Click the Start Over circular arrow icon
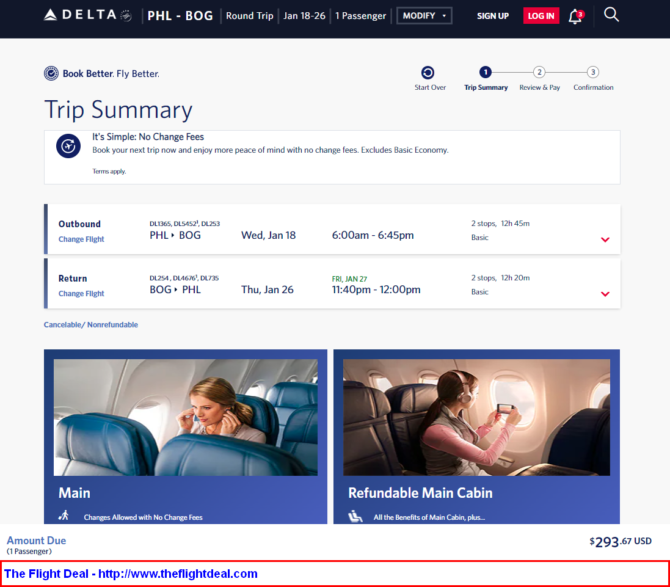The height and width of the screenshot is (587, 670). [428, 73]
